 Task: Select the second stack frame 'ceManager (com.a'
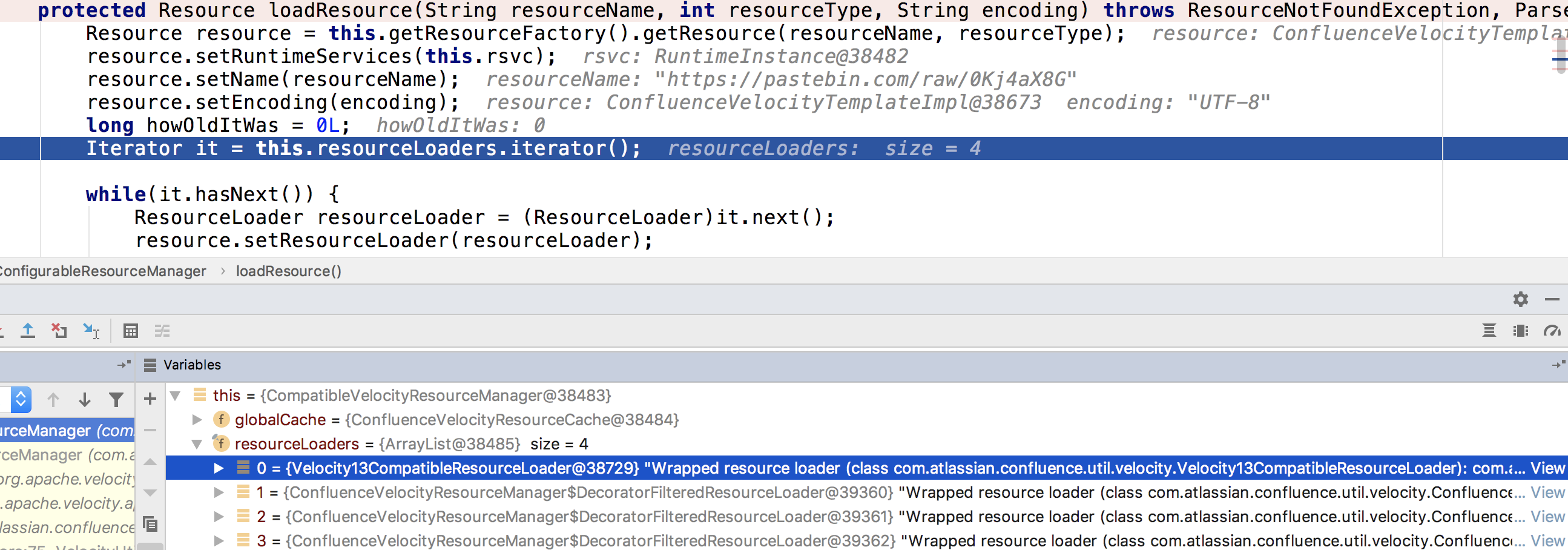point(67,455)
